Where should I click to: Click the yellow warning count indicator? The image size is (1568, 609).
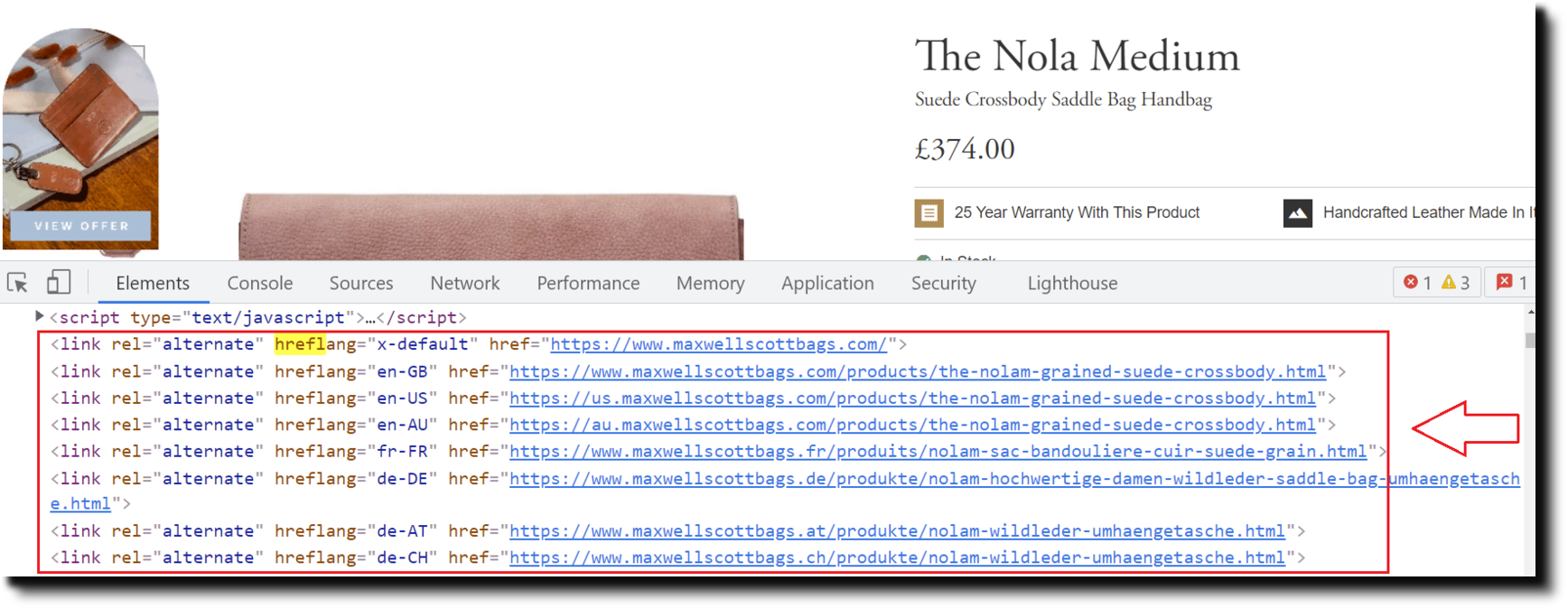[1455, 283]
